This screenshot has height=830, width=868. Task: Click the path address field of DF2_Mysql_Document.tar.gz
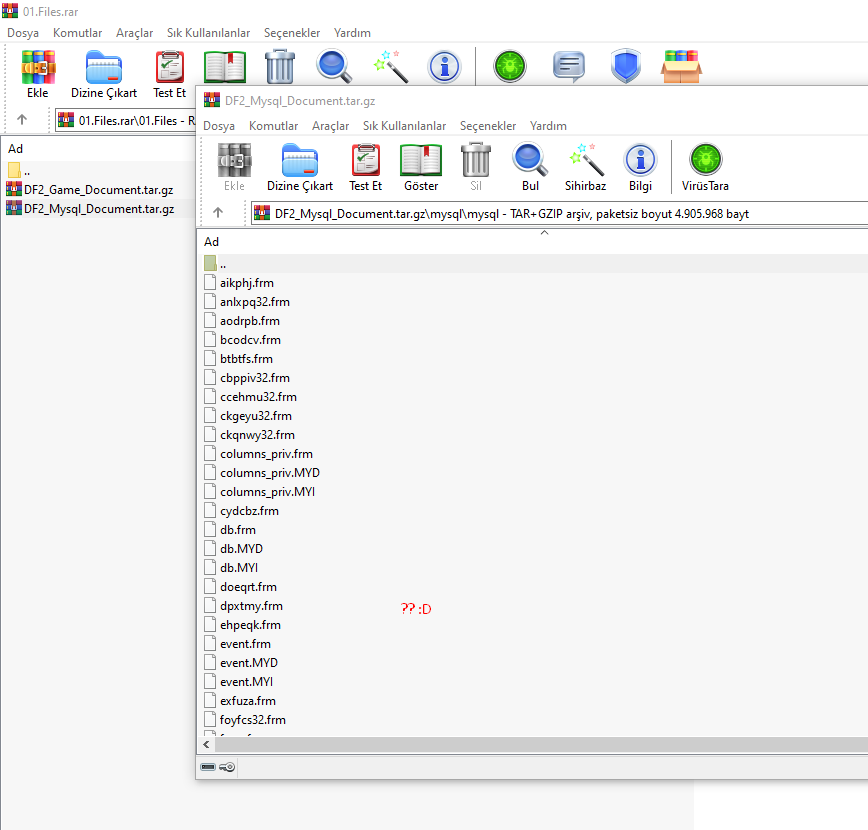pos(559,214)
